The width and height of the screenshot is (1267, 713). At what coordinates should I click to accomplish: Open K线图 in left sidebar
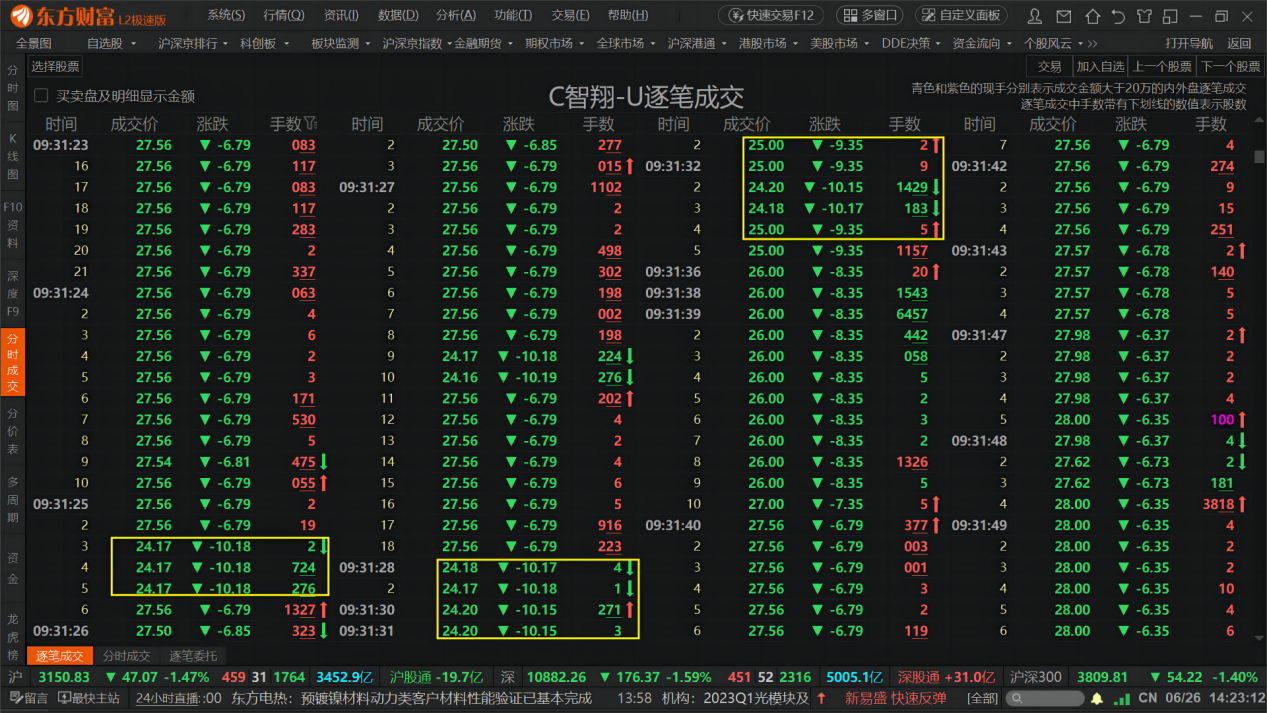point(13,155)
